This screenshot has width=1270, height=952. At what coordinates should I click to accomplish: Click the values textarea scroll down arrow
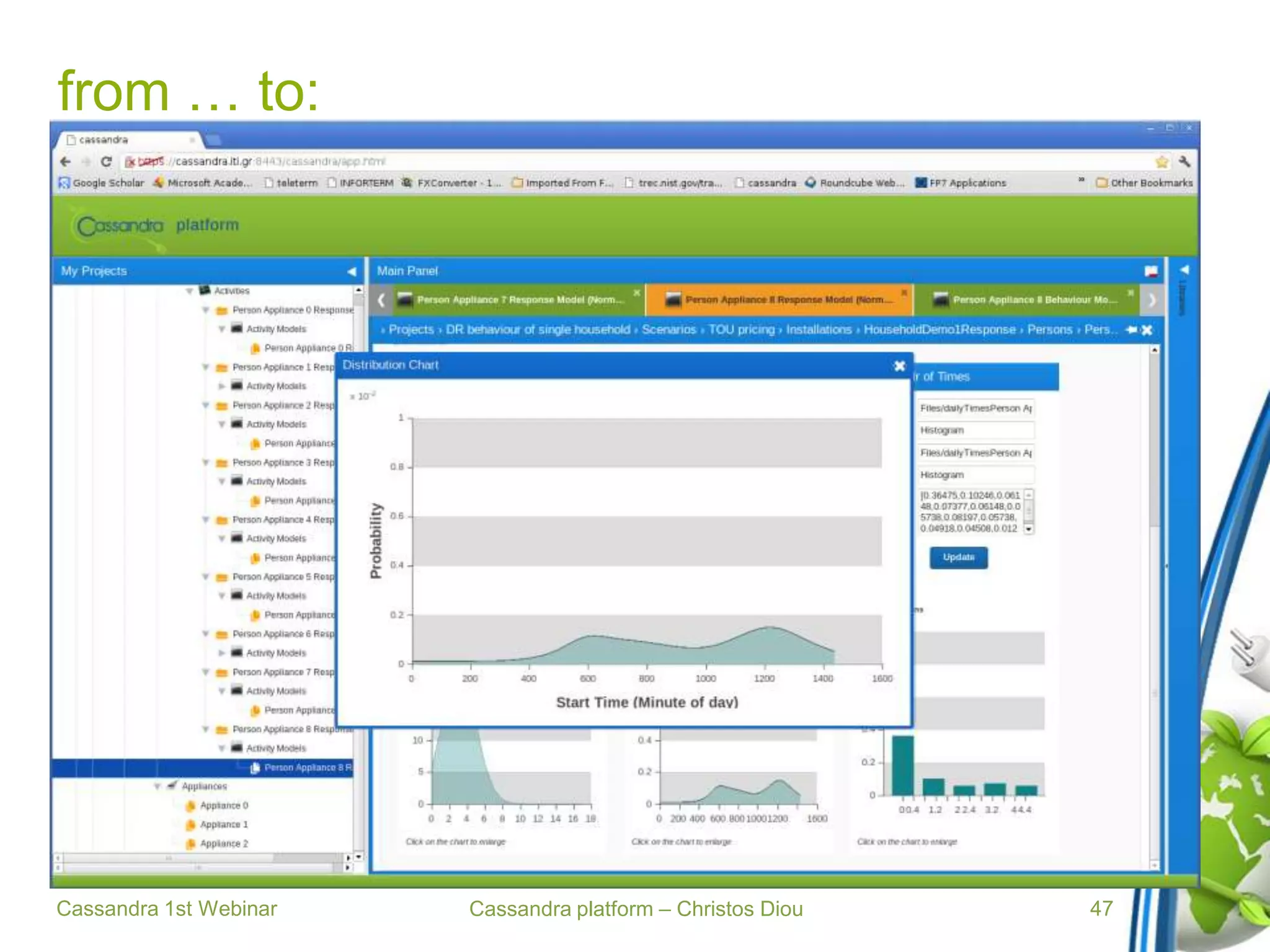coord(1029,529)
